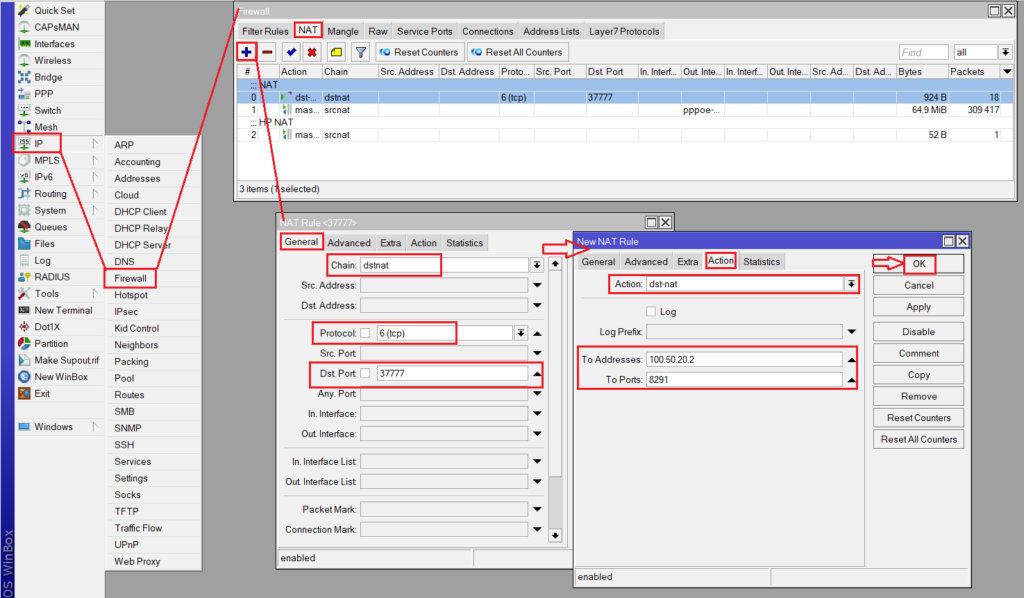Switch to the Mangle tab
The image size is (1024, 598).
coord(342,31)
